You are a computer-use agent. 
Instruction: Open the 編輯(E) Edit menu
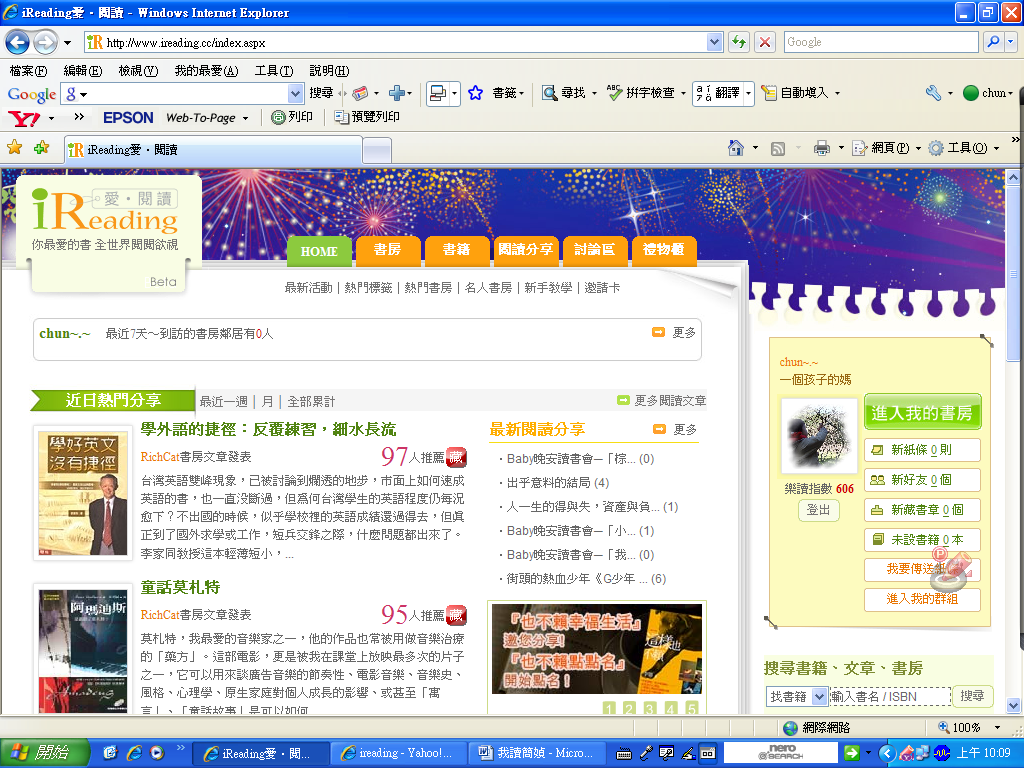(83, 71)
